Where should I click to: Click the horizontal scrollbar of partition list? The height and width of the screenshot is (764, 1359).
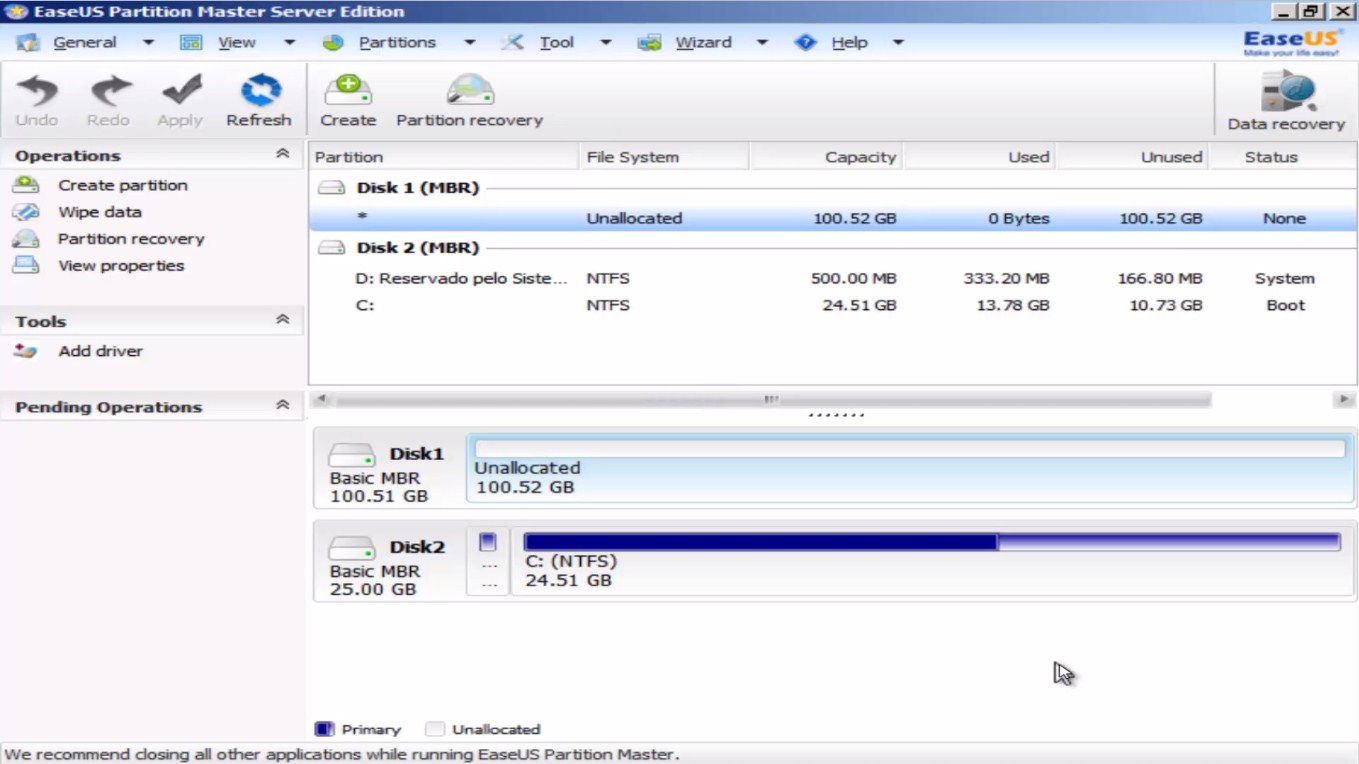click(772, 400)
